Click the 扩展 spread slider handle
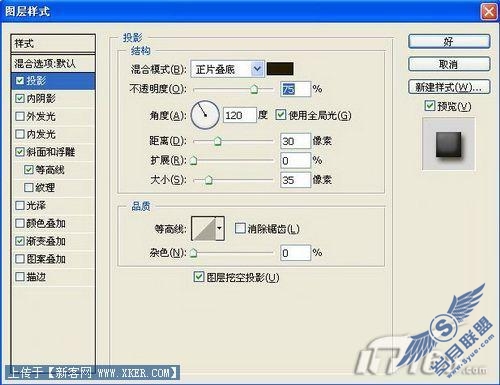Image resolution: width=500 pixels, height=385 pixels. tap(193, 161)
